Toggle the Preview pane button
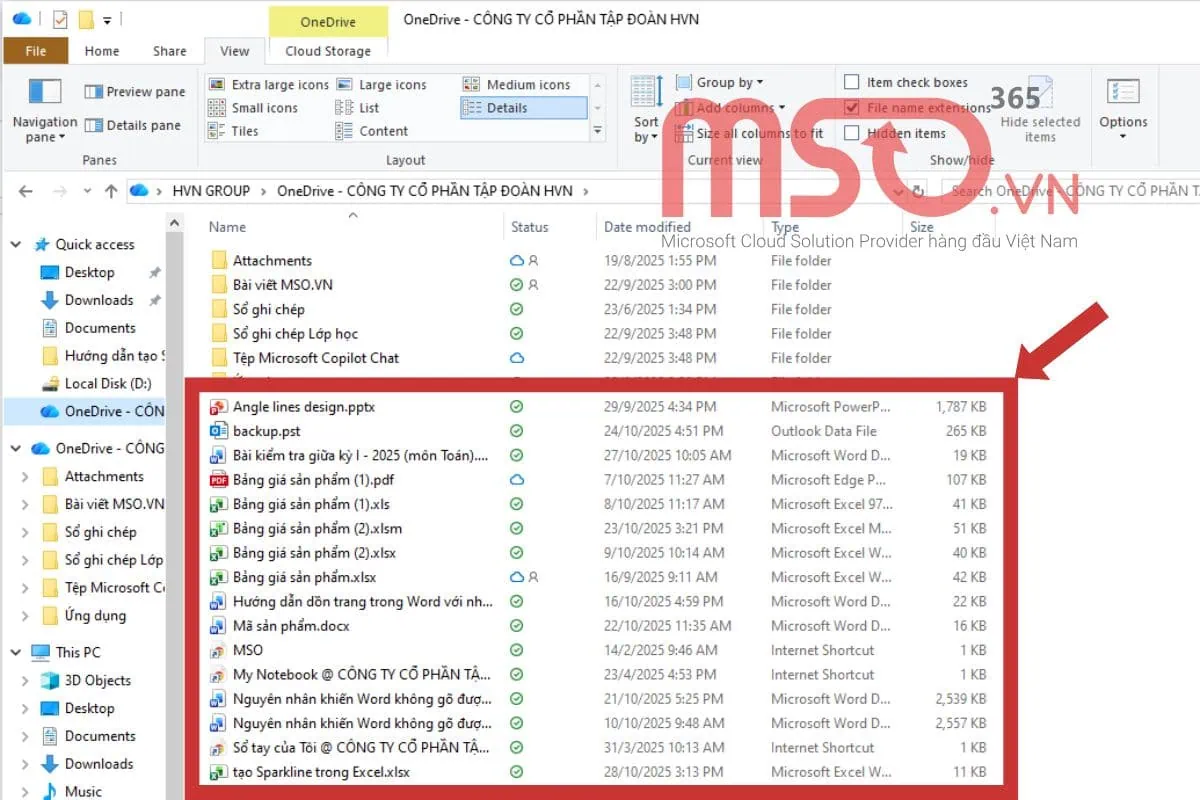 (x=135, y=92)
